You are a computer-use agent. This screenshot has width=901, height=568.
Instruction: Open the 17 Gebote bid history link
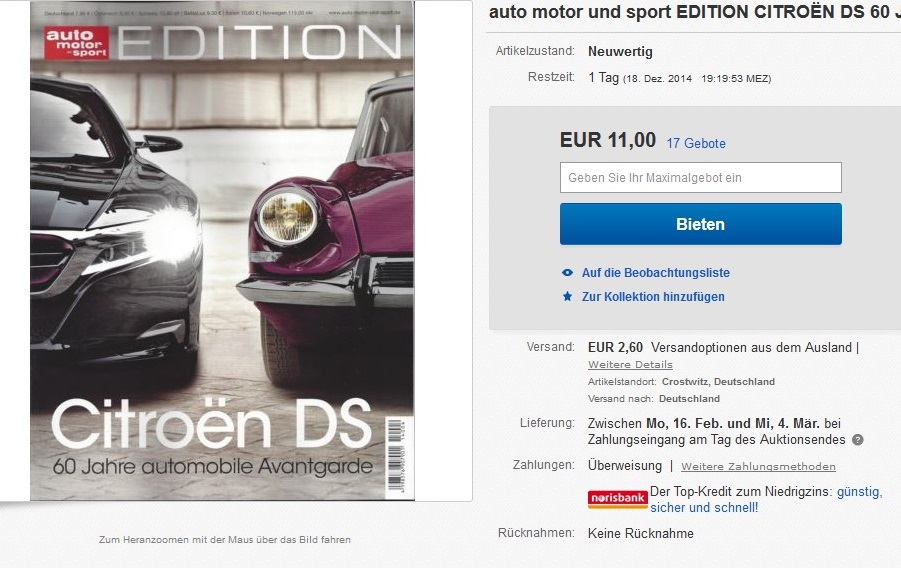(696, 143)
